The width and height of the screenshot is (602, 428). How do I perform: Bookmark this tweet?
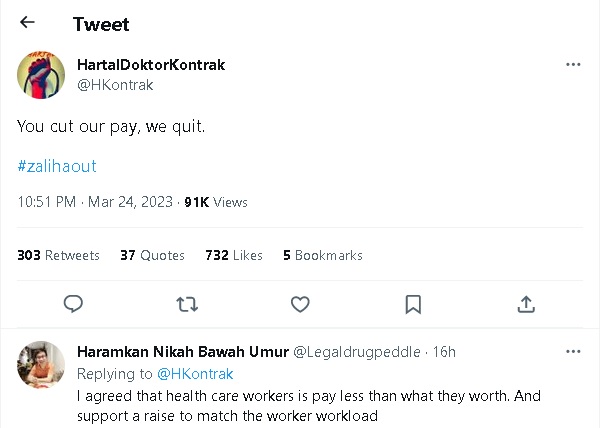(413, 303)
